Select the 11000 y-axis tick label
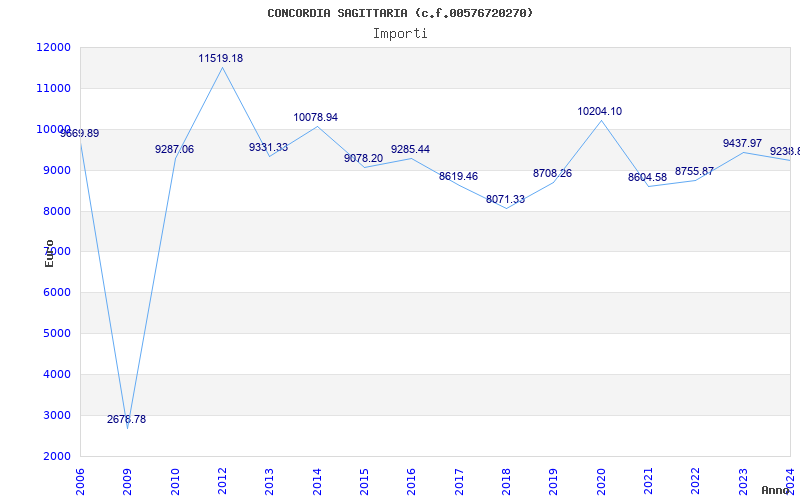Viewport: 800px width, 500px height. [x=53, y=88]
